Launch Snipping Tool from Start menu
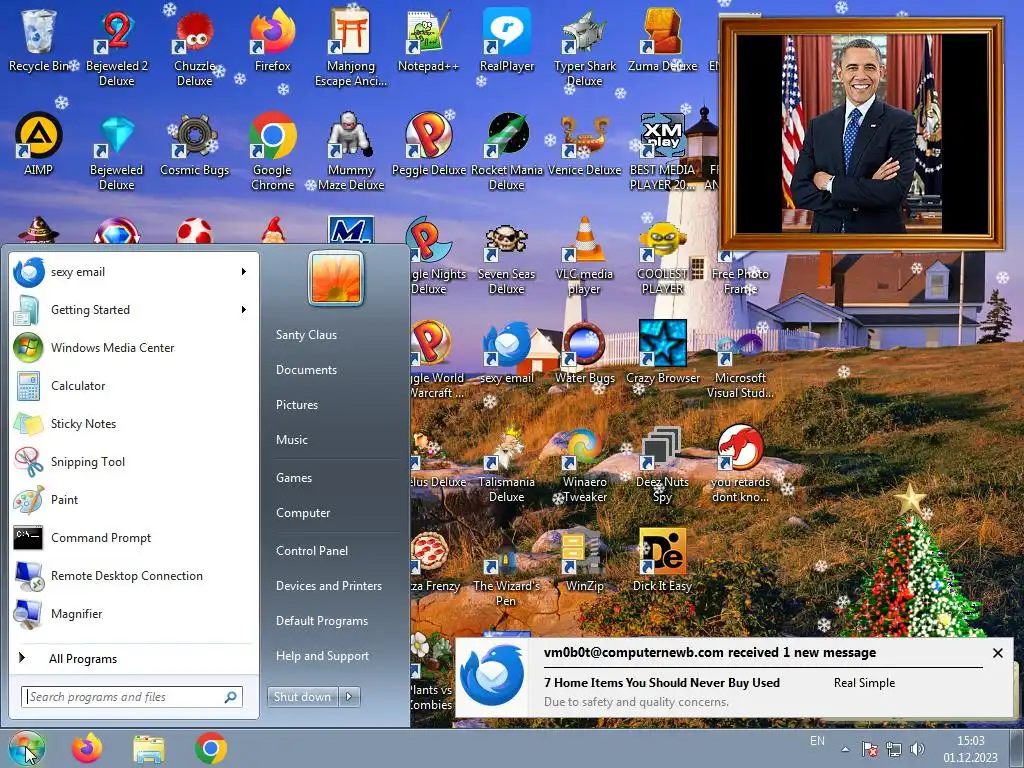 tap(135, 462)
